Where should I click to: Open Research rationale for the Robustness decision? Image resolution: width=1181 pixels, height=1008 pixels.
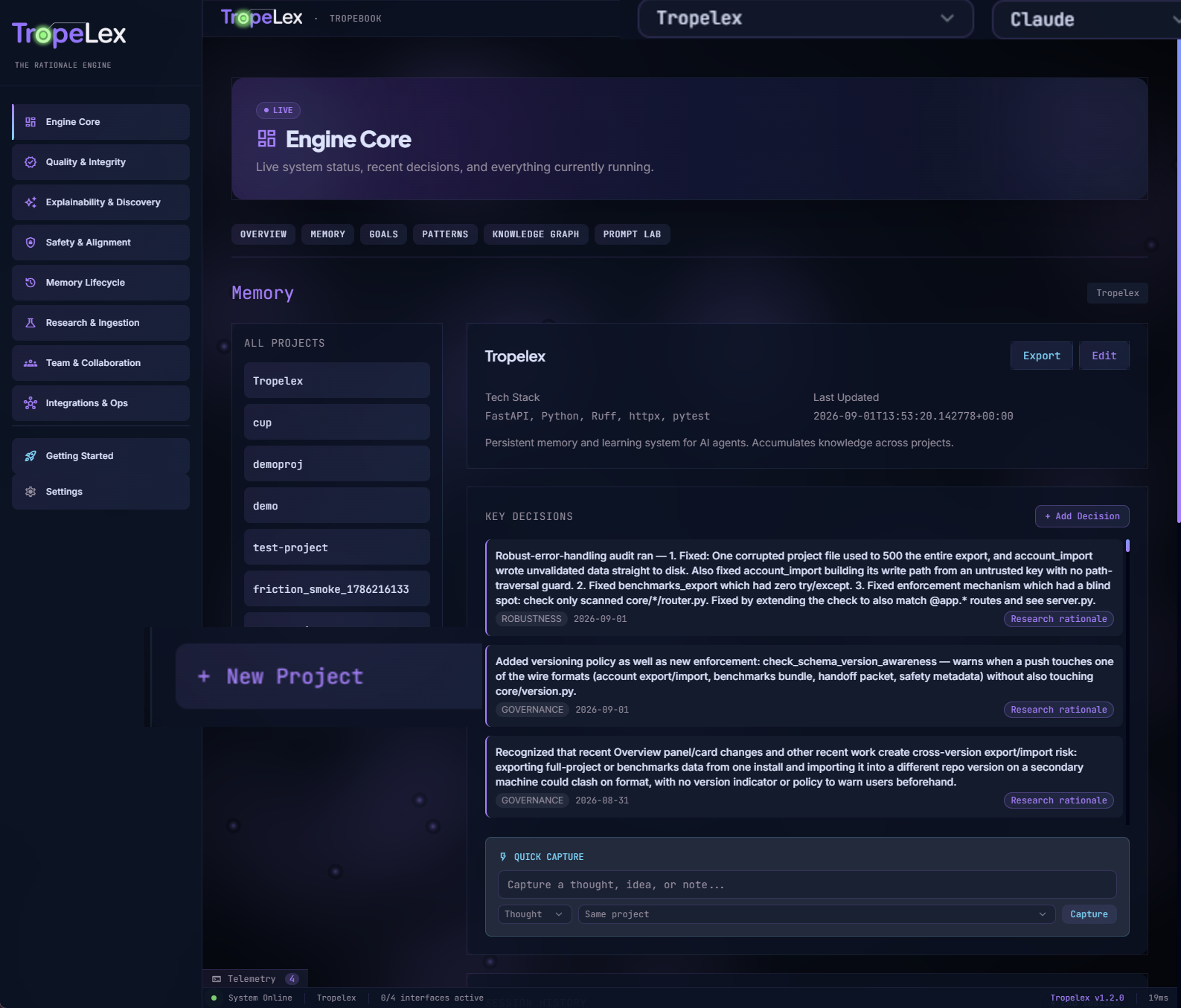tap(1059, 619)
